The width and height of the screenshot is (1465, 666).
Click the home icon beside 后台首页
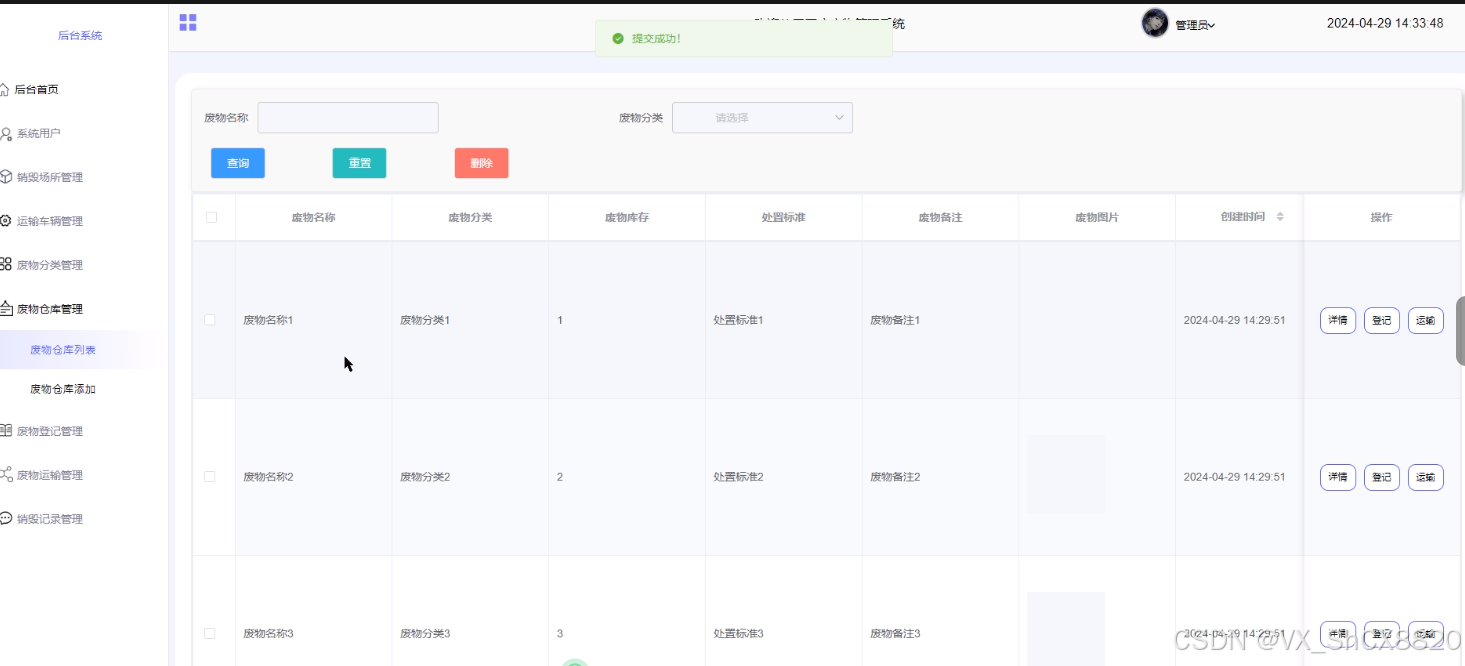pyautogui.click(x=5, y=89)
